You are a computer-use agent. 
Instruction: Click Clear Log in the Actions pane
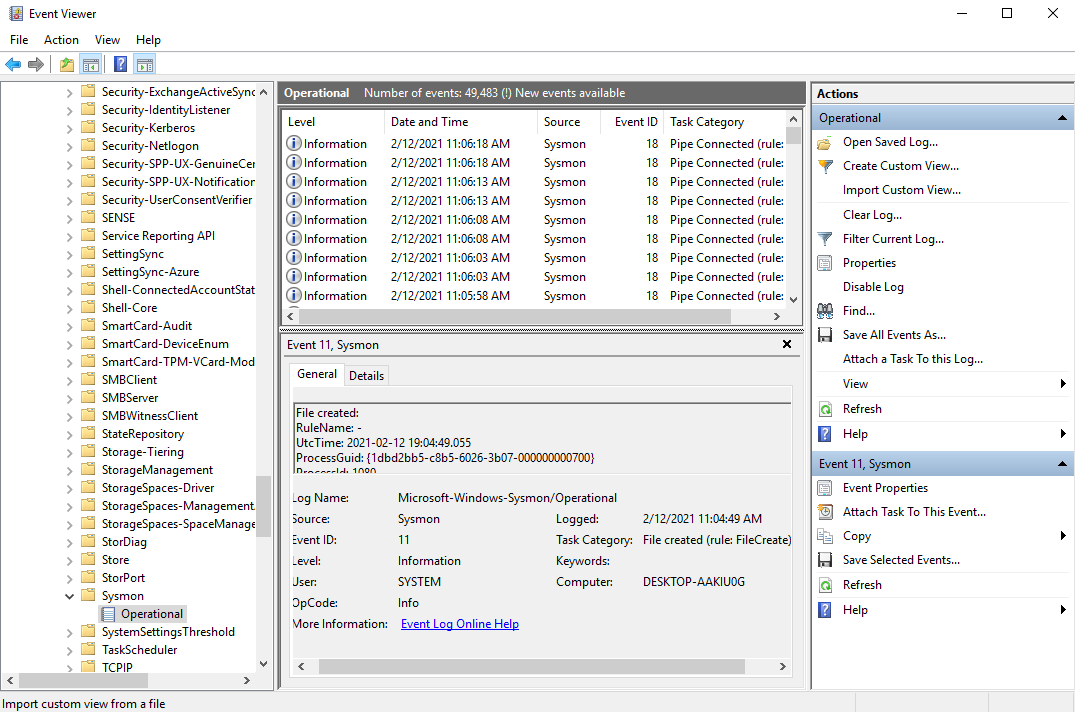[x=872, y=215]
